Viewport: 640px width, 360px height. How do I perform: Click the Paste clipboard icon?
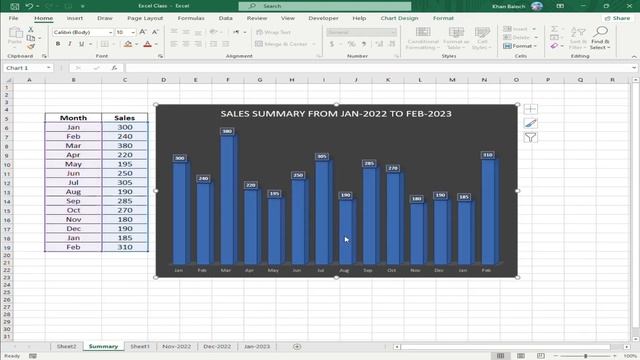tap(15, 33)
